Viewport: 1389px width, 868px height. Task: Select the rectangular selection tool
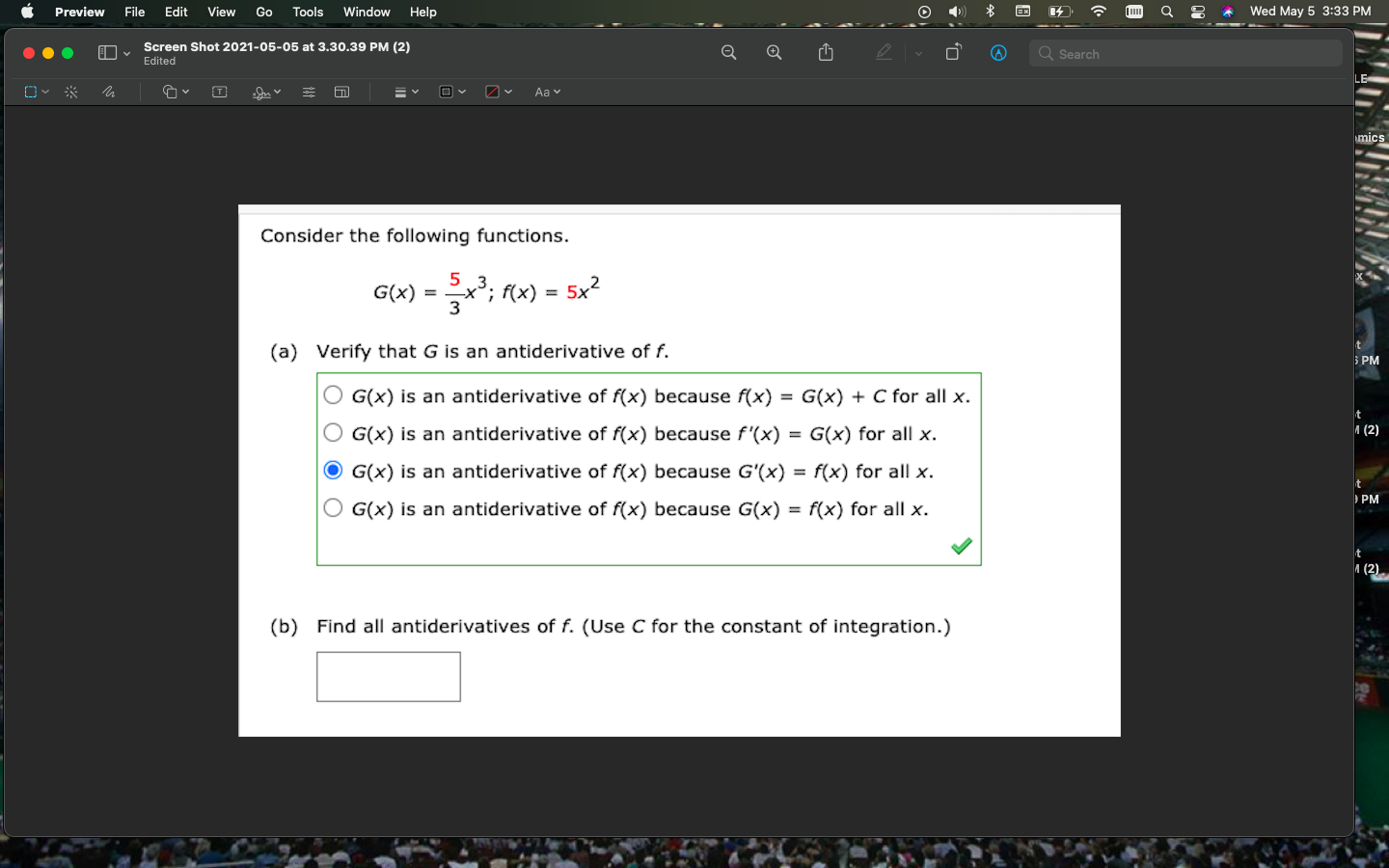(x=29, y=92)
